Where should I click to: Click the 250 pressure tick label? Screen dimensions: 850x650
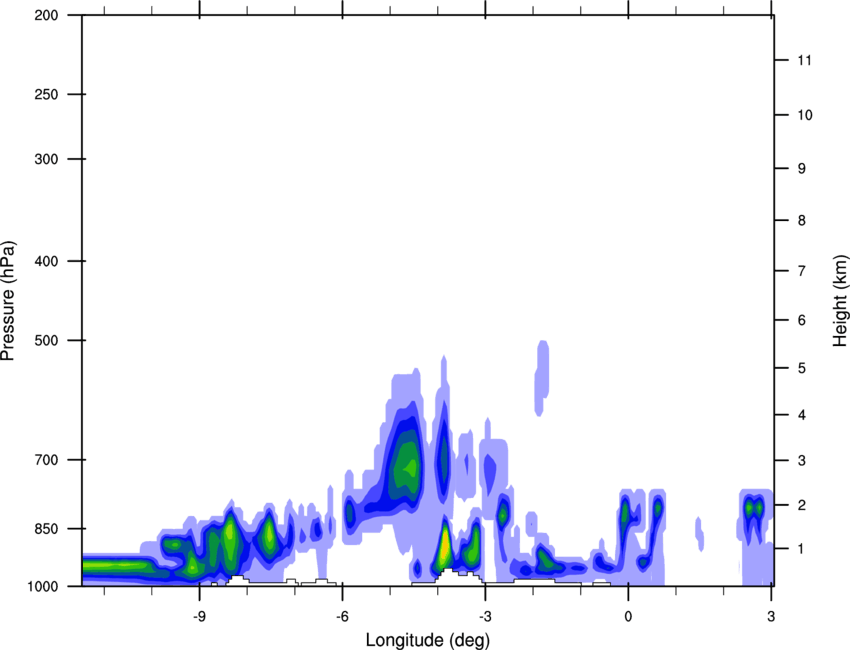click(46, 94)
